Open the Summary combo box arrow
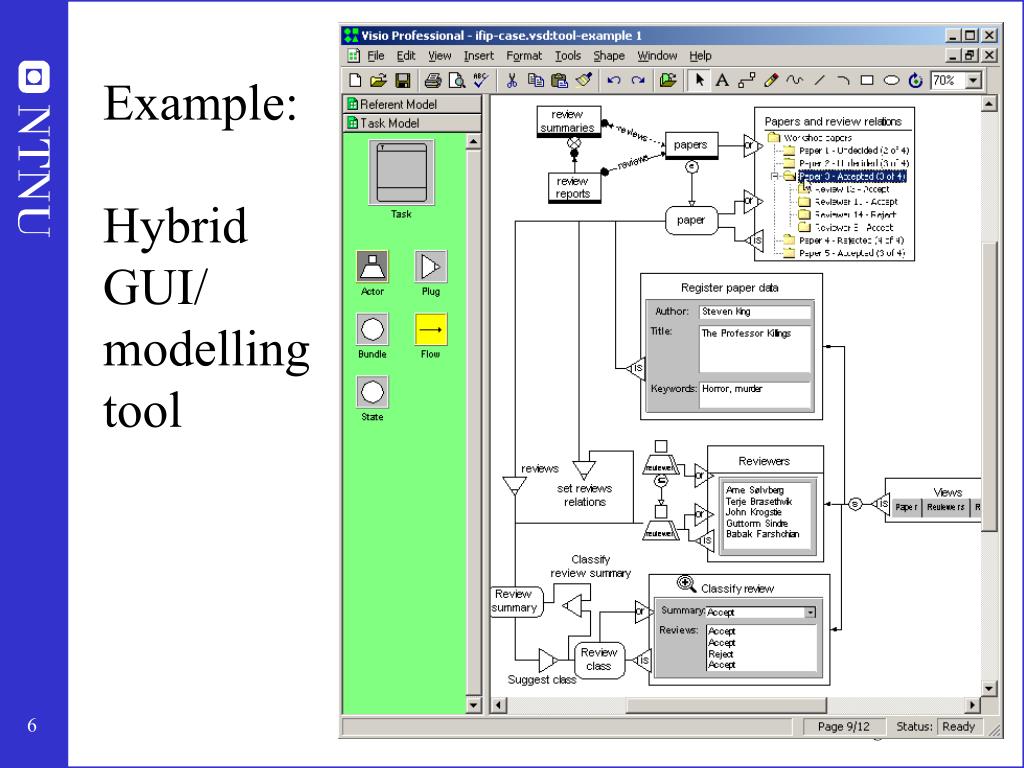The width and height of the screenshot is (1024, 768). point(810,613)
